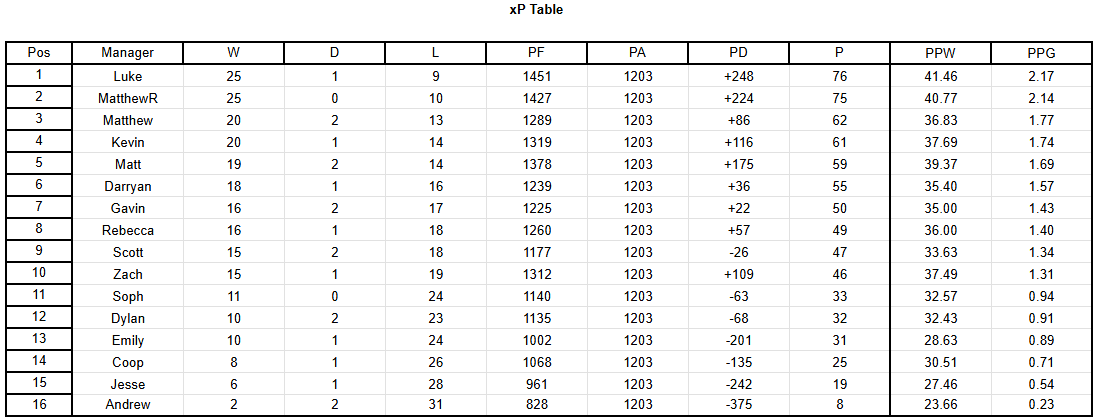Click Zach's PF value 1312
This screenshot has width=1097, height=419.
(536, 274)
